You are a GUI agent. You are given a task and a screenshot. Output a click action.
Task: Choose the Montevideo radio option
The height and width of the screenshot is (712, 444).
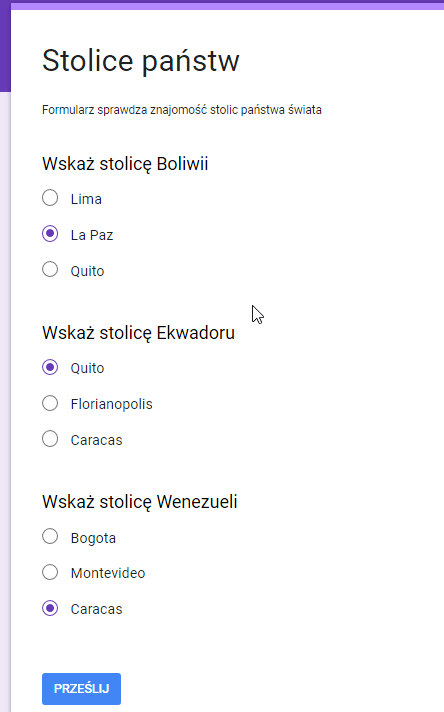coord(50,572)
